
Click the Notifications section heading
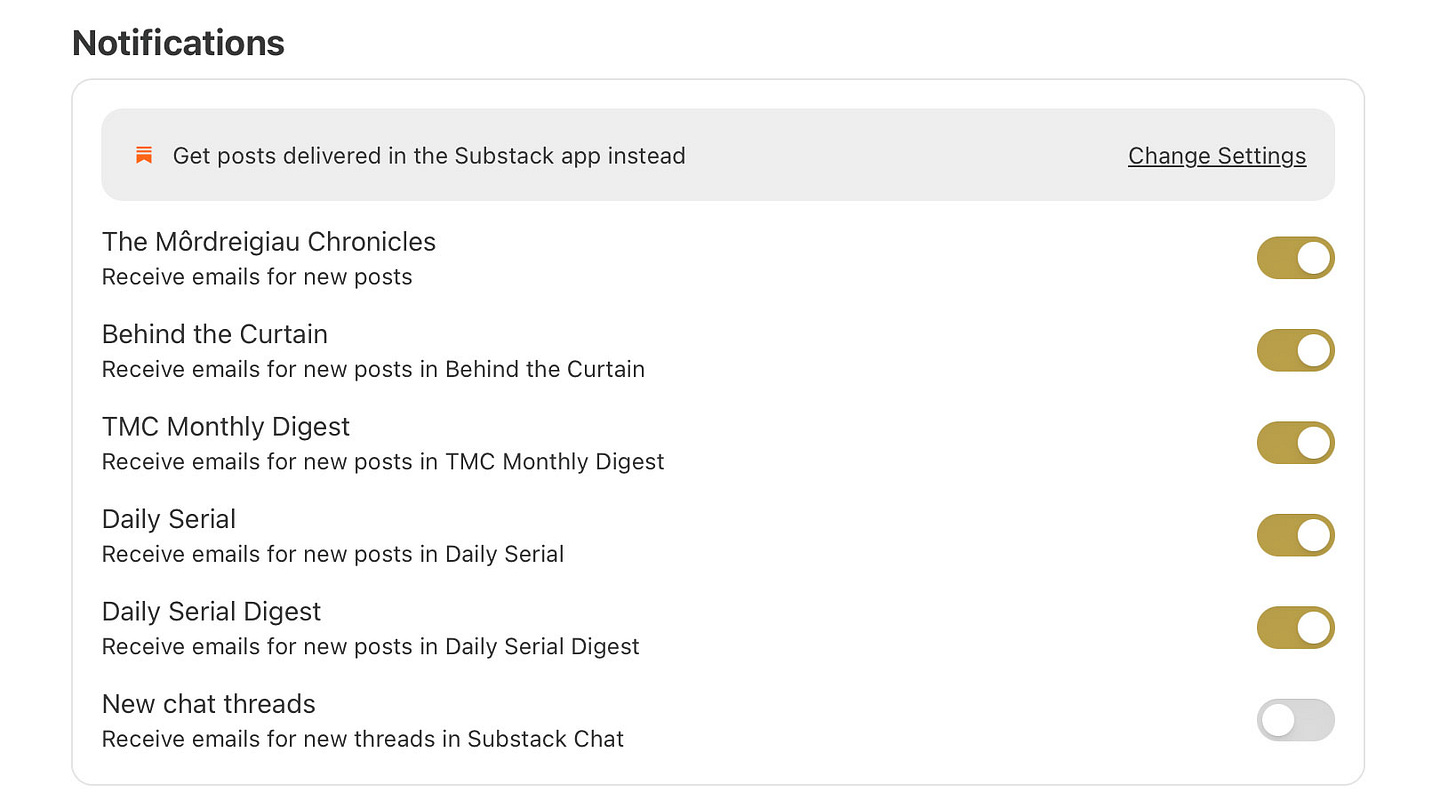pos(178,43)
